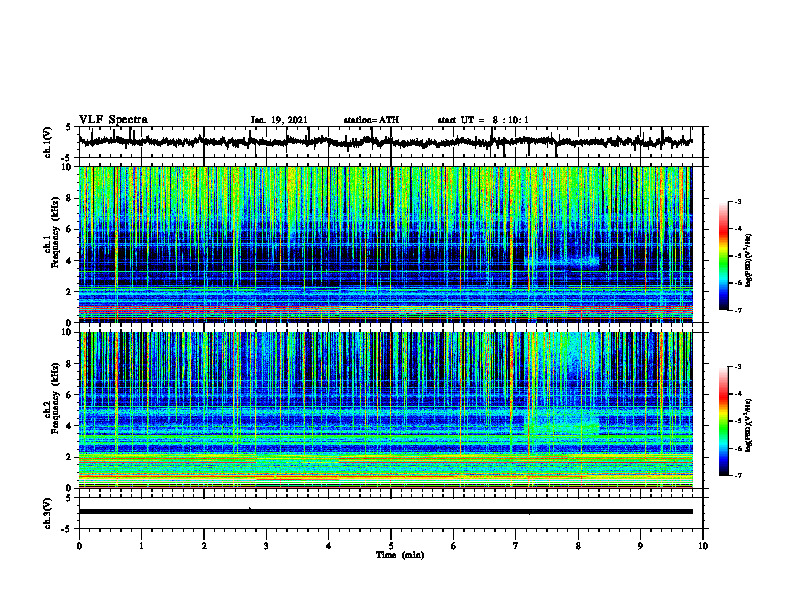Click the ch.2 emission patch near 4 kHz, minute 8
792x612 pixels.
click(563, 423)
